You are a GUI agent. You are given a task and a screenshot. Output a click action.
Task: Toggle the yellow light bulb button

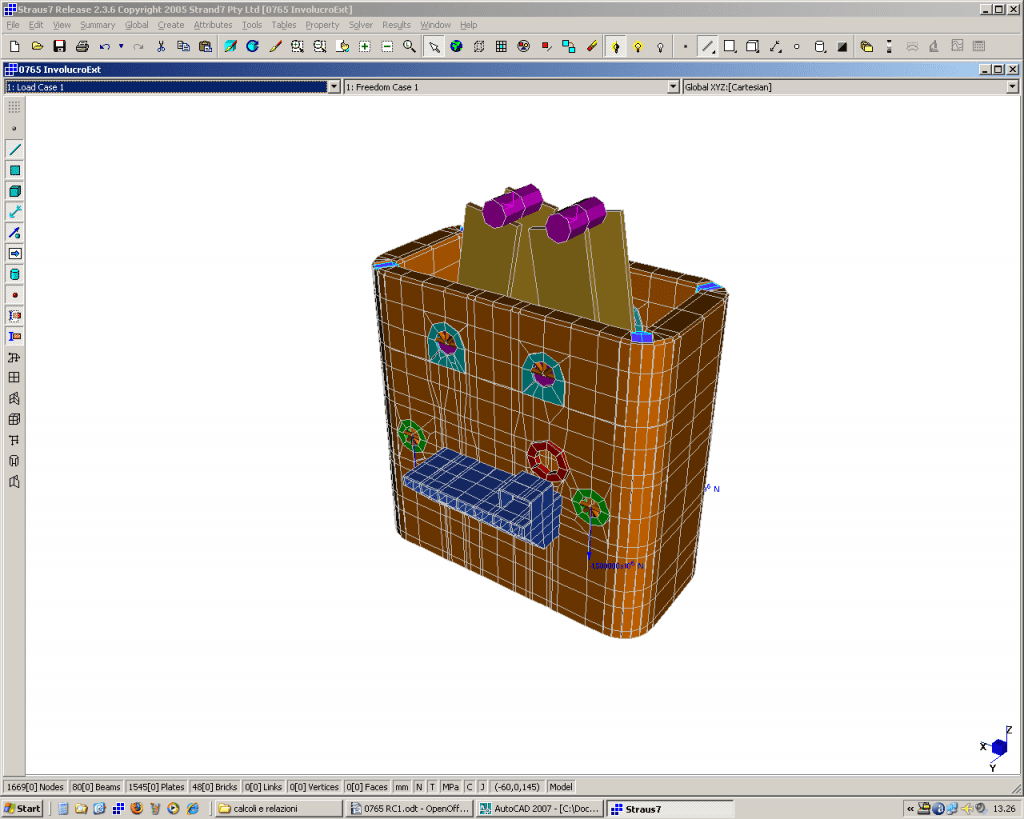pyautogui.click(x=637, y=46)
